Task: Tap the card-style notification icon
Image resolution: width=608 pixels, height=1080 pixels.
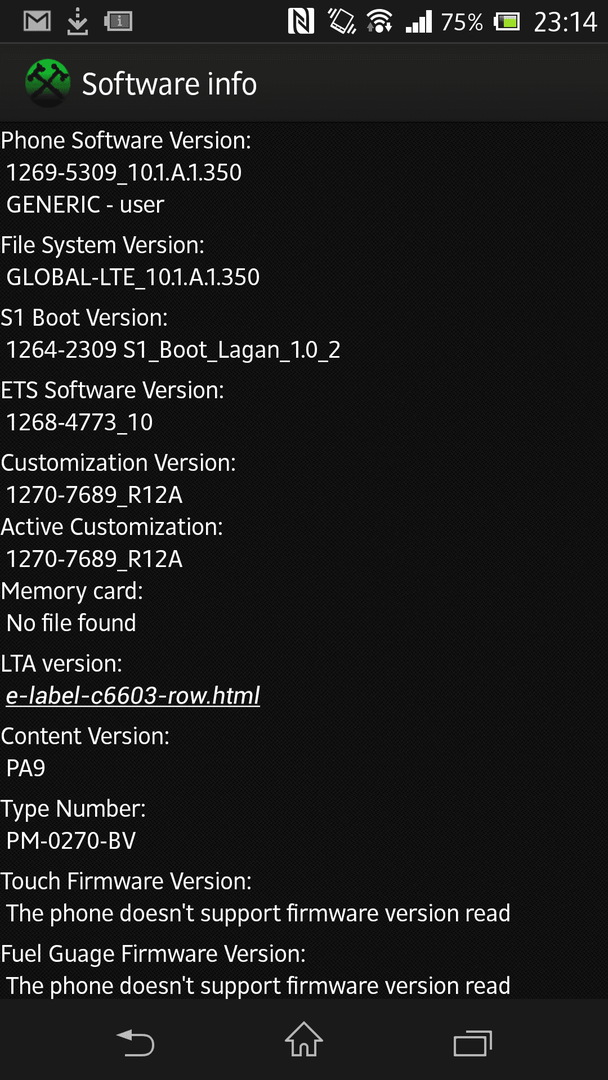Action: 118,22
